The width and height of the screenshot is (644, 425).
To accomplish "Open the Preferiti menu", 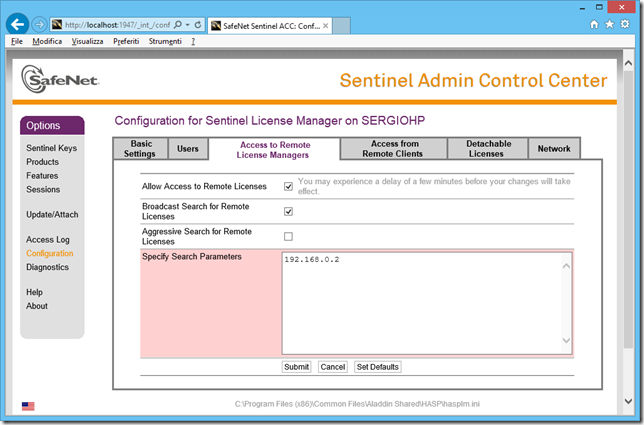I will pyautogui.click(x=126, y=41).
